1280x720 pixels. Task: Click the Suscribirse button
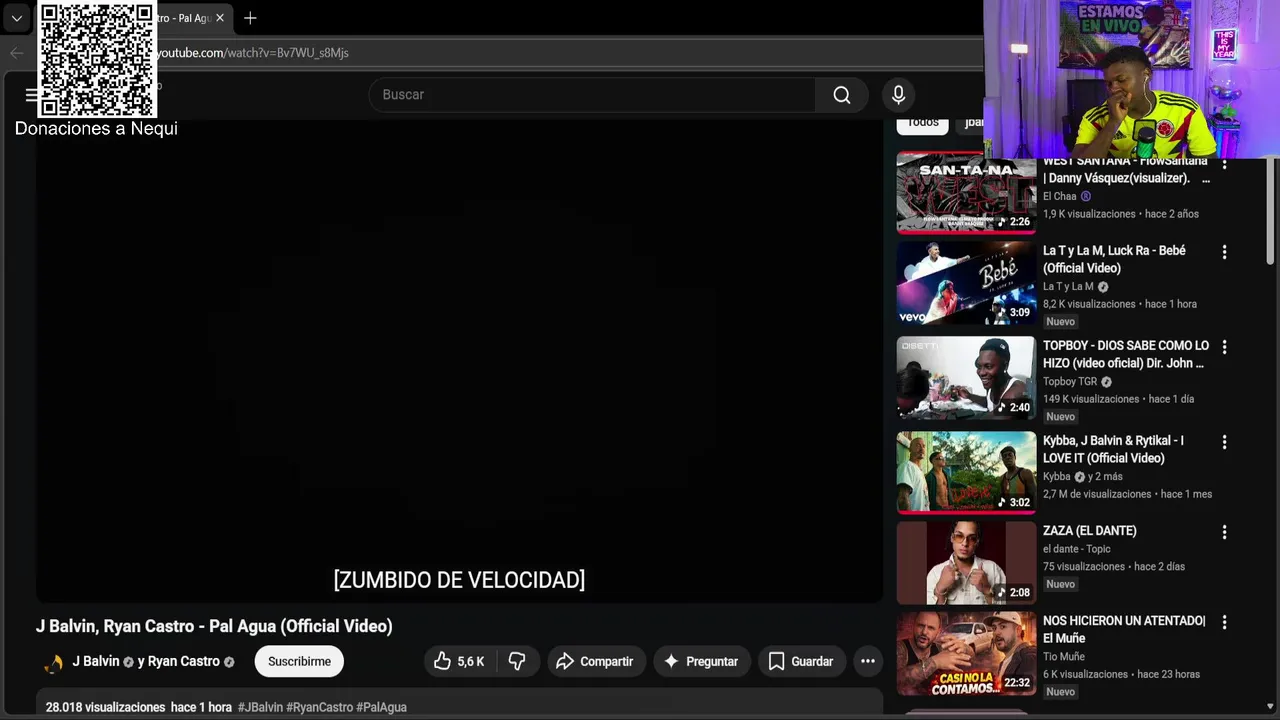[x=299, y=661]
